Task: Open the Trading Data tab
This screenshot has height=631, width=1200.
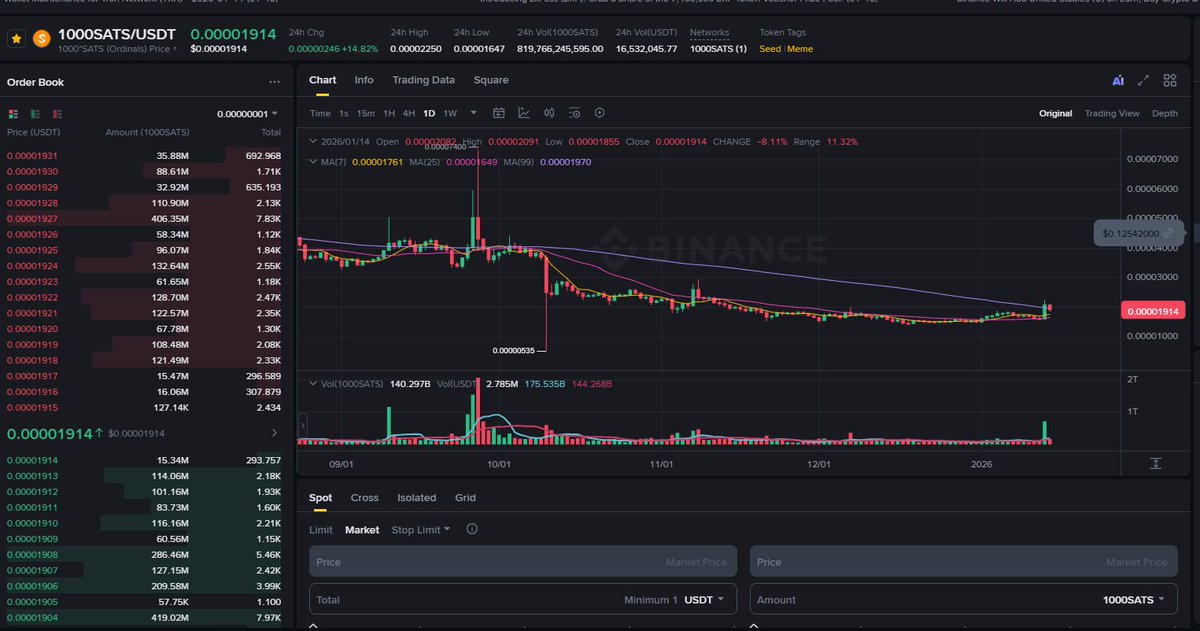Action: (x=423, y=80)
